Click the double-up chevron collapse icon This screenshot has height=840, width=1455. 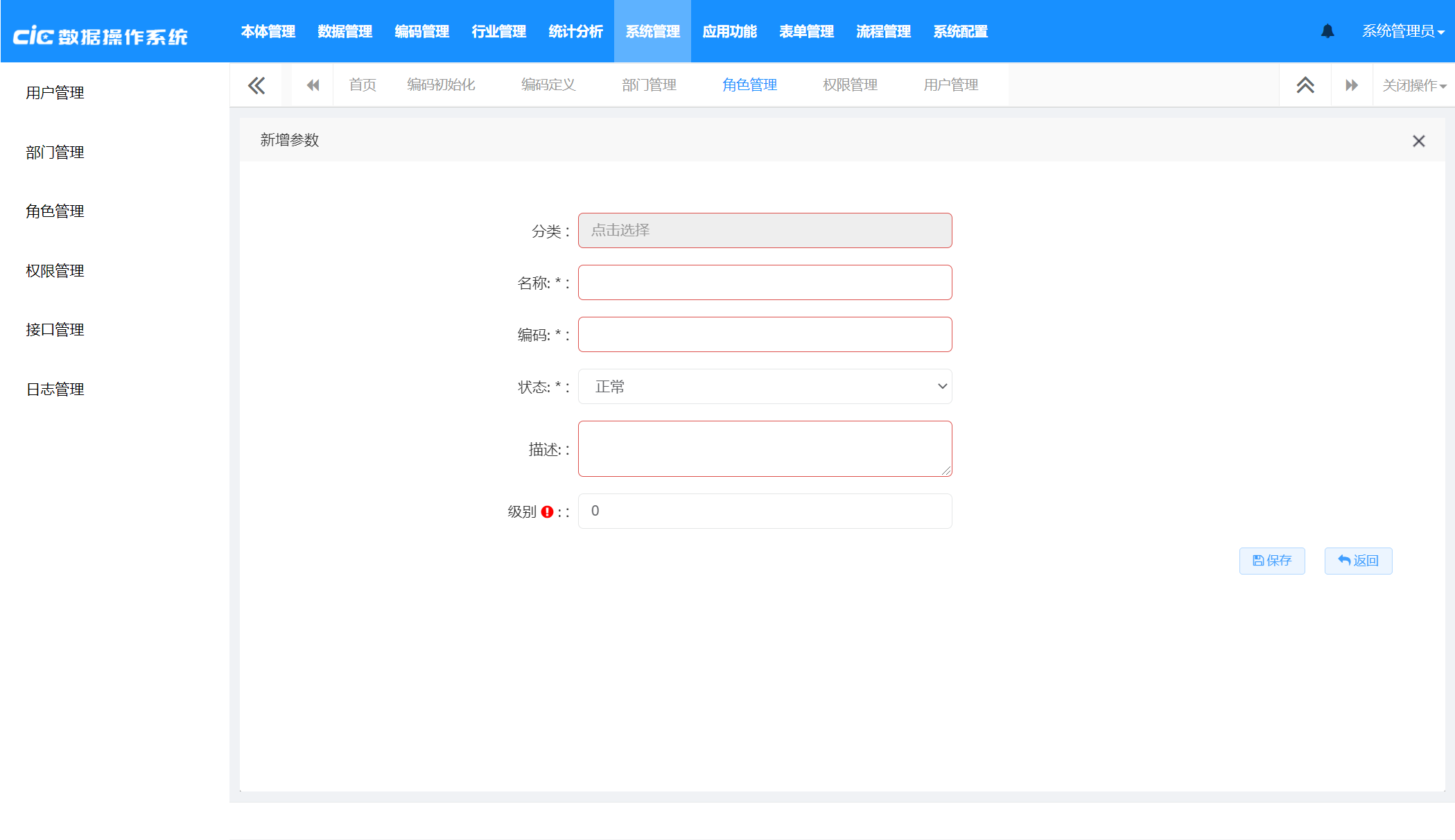1305,85
